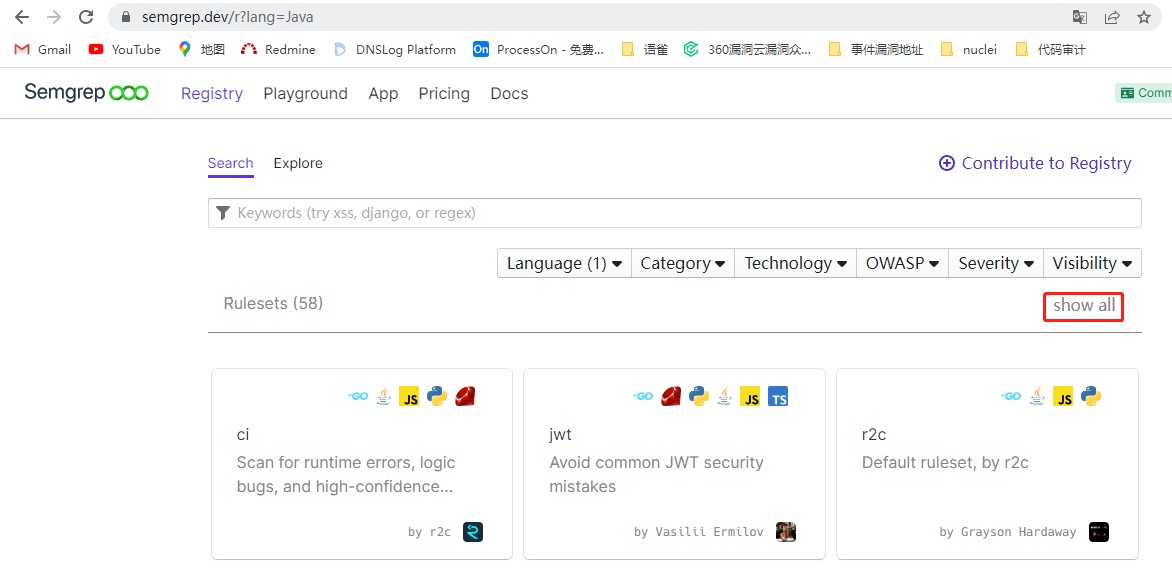This screenshot has width=1172, height=581.
Task: Open the 语雀 bookmark folder
Action: (644, 49)
